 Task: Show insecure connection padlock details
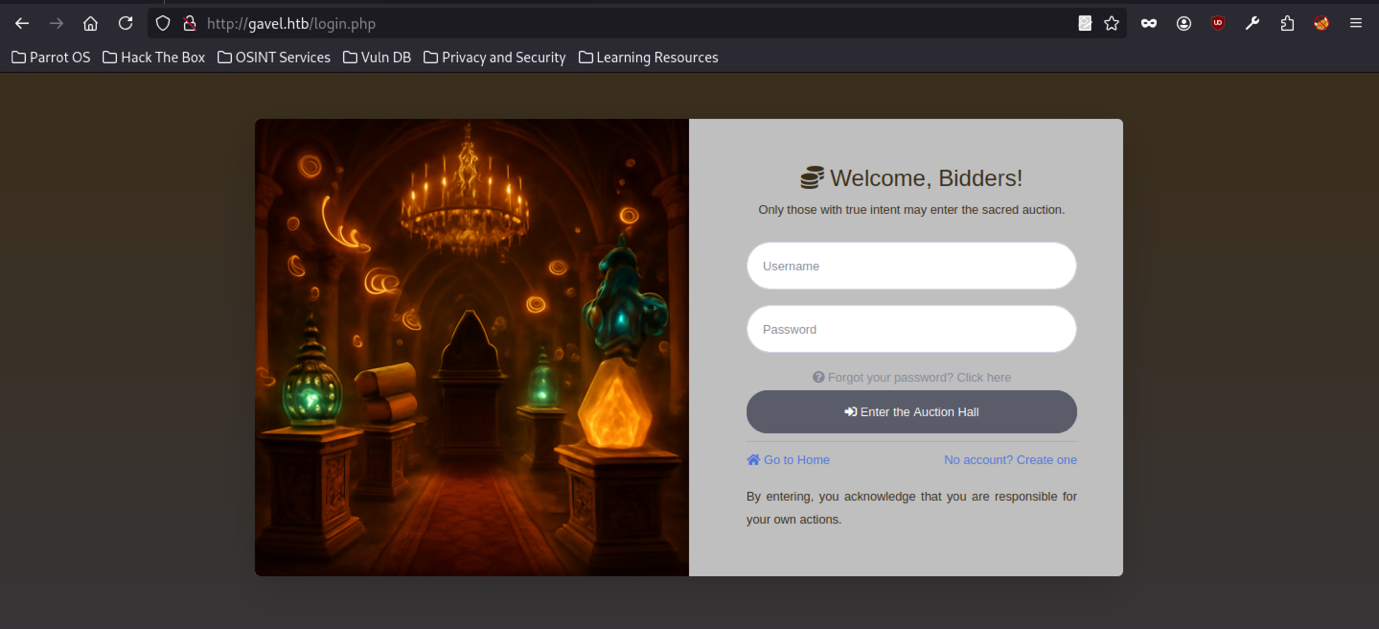pyautogui.click(x=189, y=23)
